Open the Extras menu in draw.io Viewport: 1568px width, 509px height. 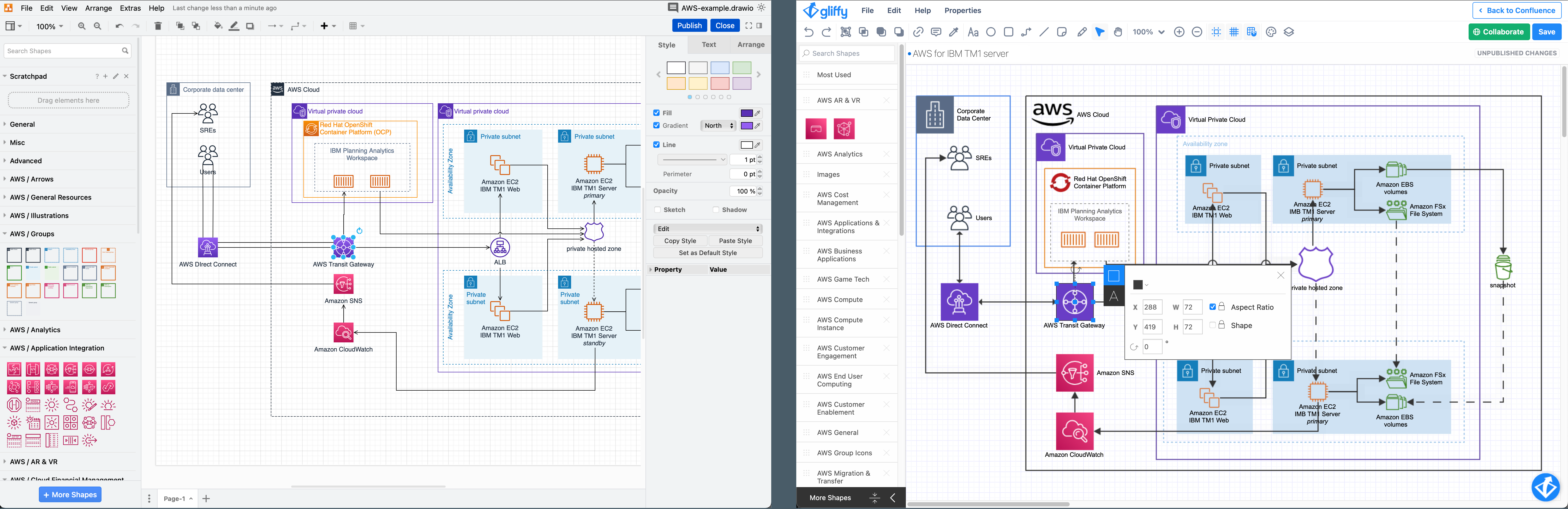point(130,8)
